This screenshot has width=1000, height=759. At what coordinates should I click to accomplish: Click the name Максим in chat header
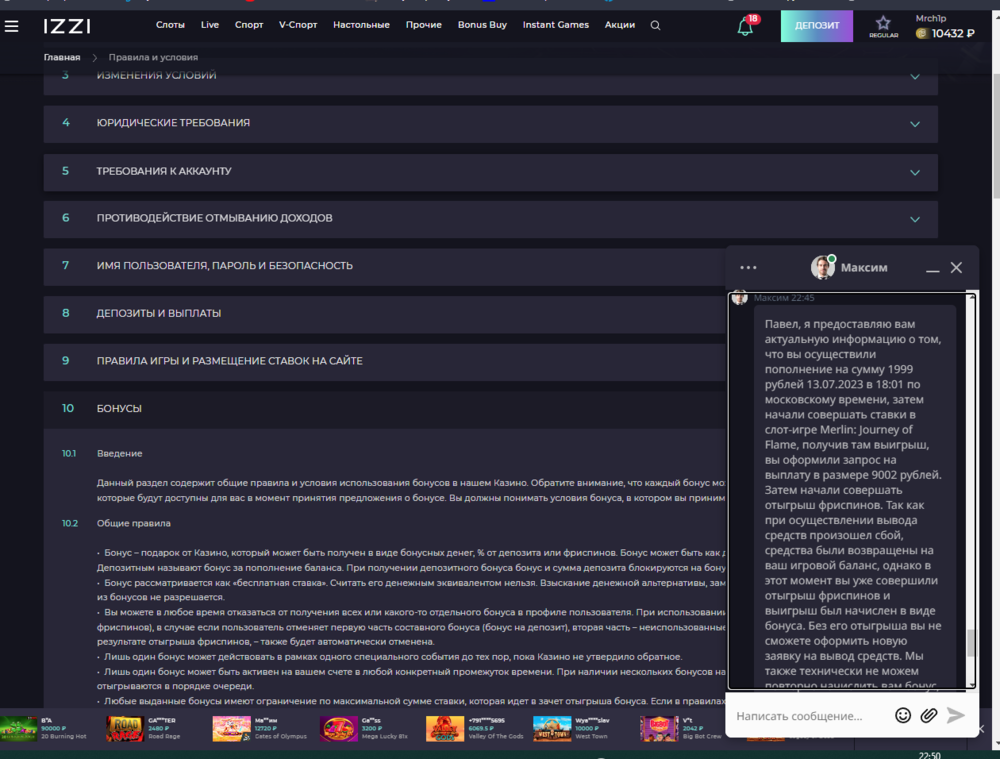864,268
